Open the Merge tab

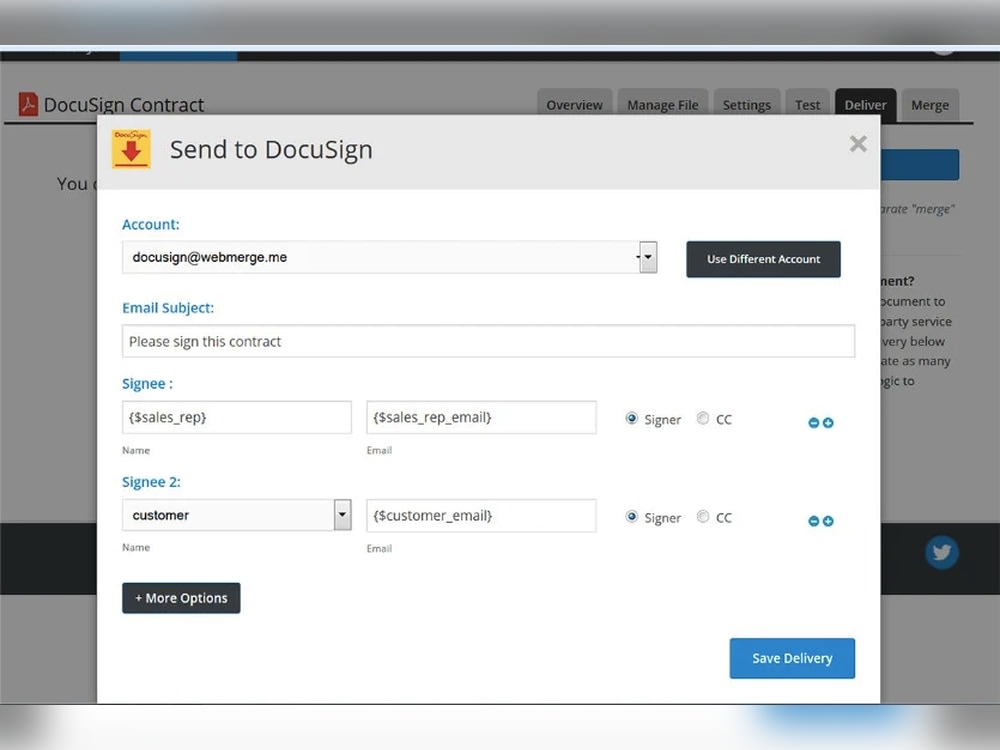coord(930,104)
